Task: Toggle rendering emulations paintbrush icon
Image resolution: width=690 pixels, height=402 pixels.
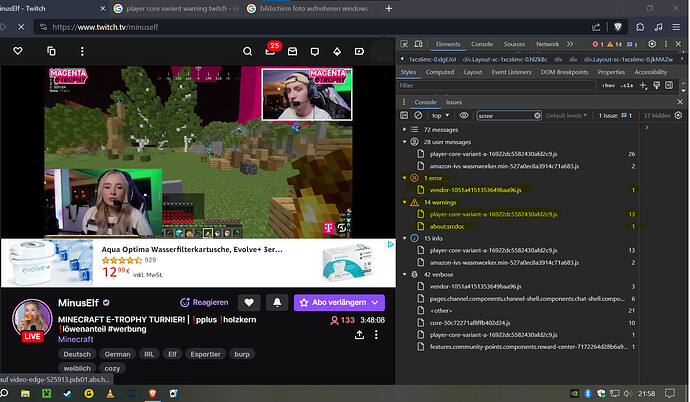Action: tap(656, 85)
